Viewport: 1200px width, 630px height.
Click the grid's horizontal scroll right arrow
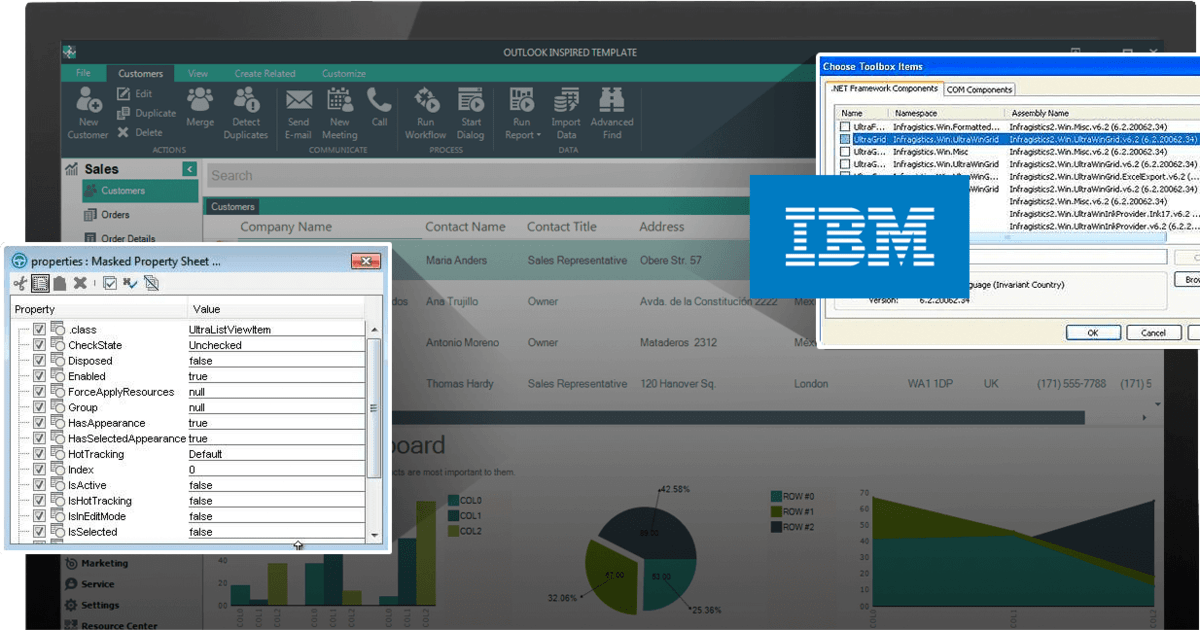[x=1145, y=416]
